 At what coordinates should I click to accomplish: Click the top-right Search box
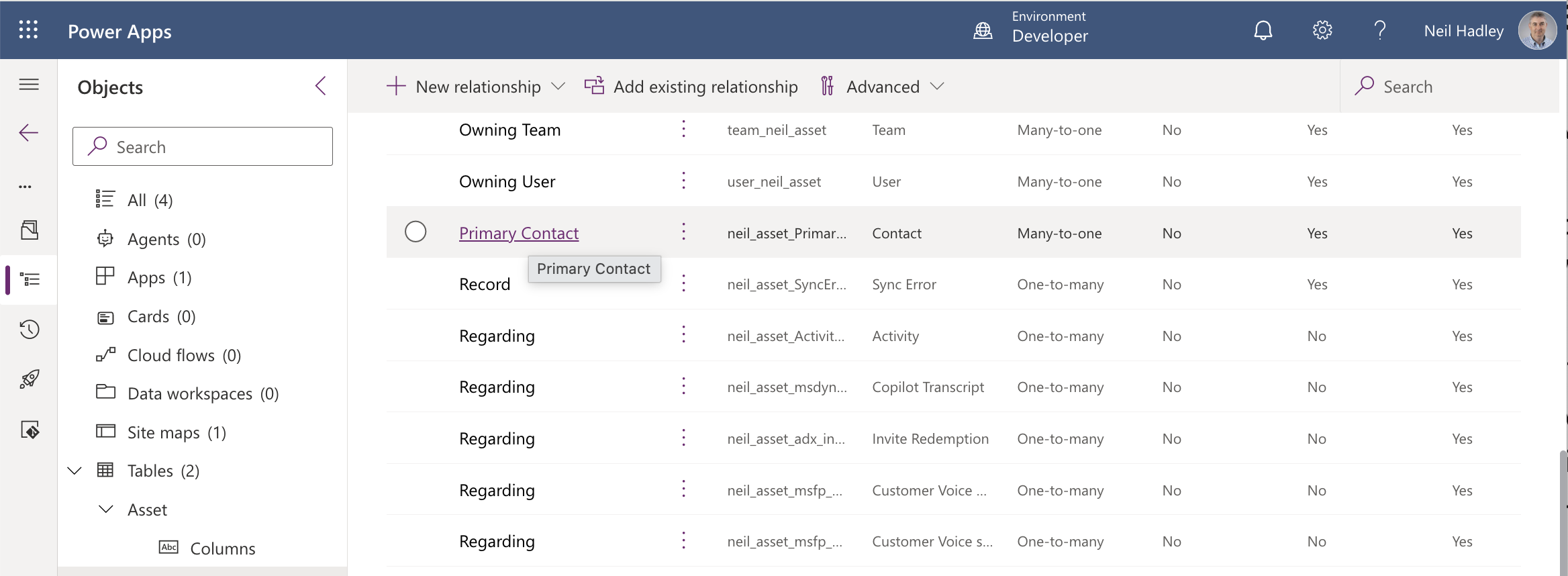[x=1450, y=86]
